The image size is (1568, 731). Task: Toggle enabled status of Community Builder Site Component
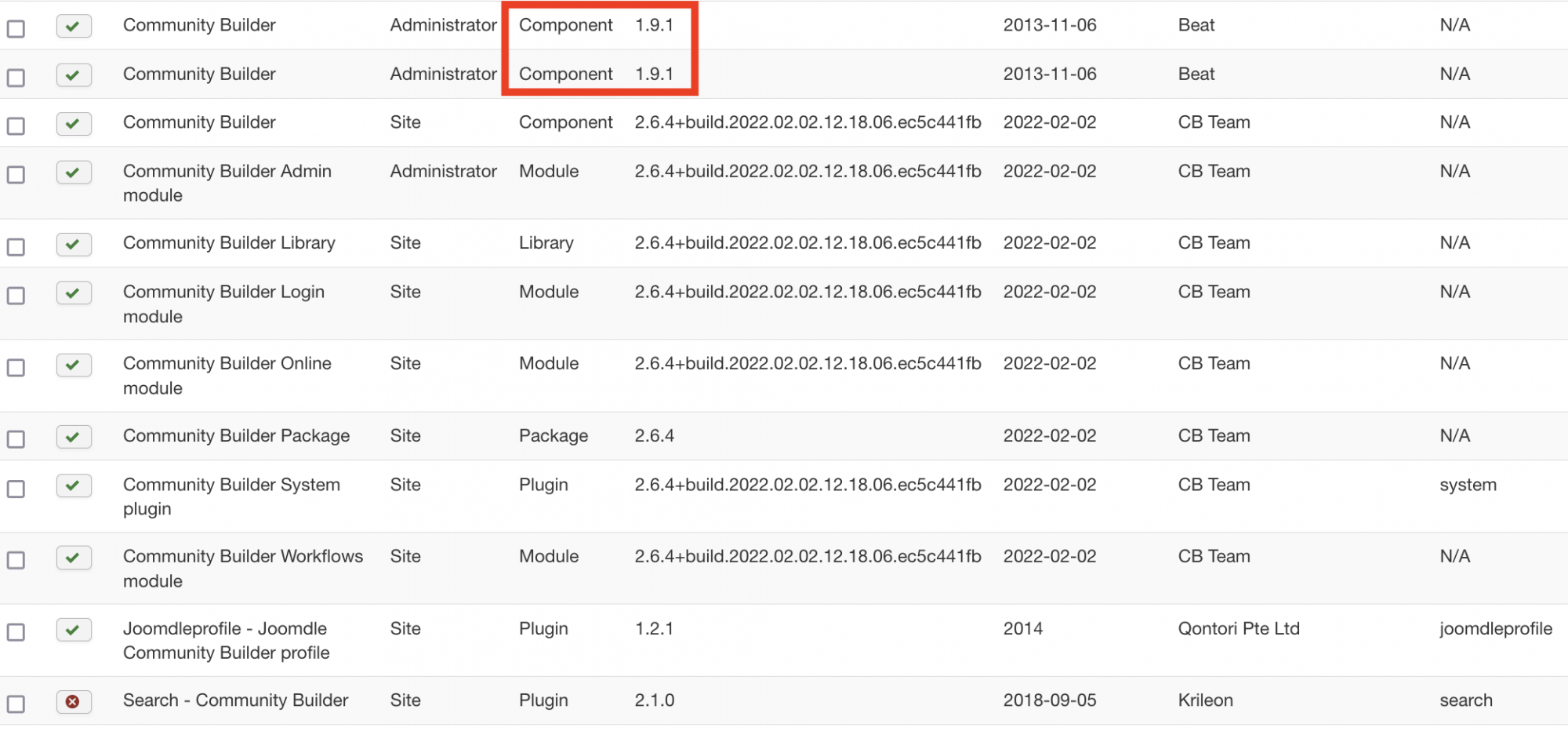click(74, 123)
